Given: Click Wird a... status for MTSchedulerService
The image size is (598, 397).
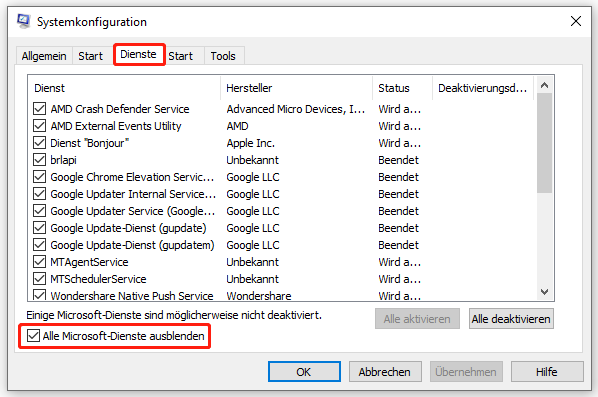Looking at the screenshot, I should click(400, 279).
